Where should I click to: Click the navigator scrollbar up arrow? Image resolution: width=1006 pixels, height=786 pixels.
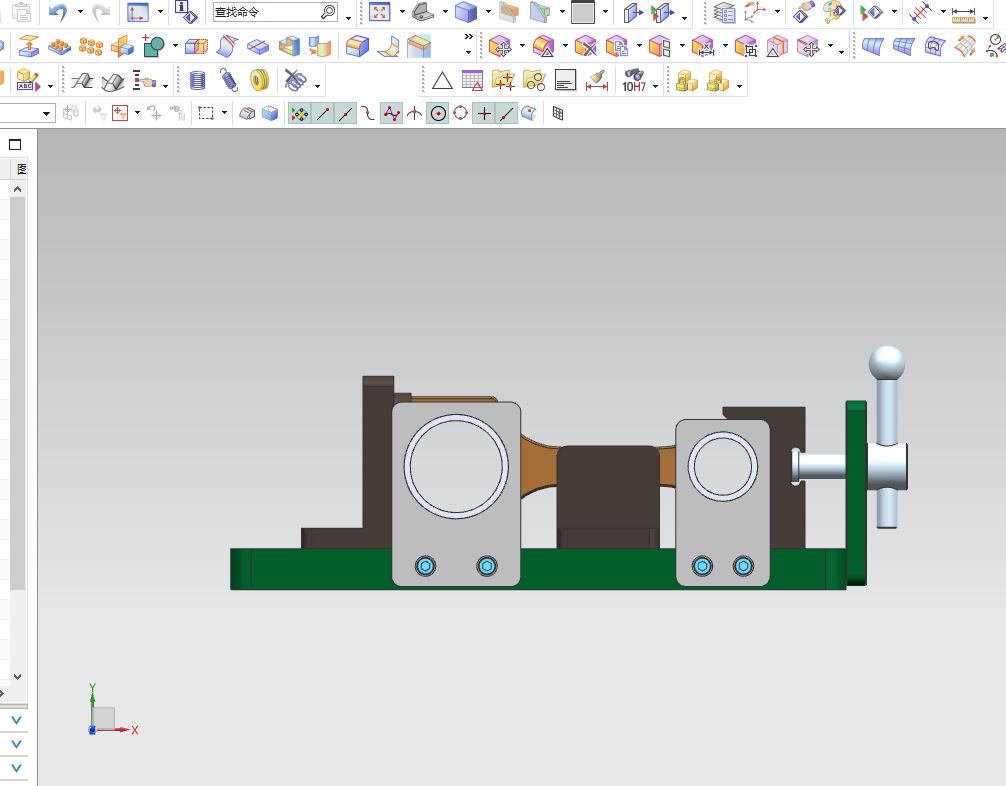tap(17, 189)
